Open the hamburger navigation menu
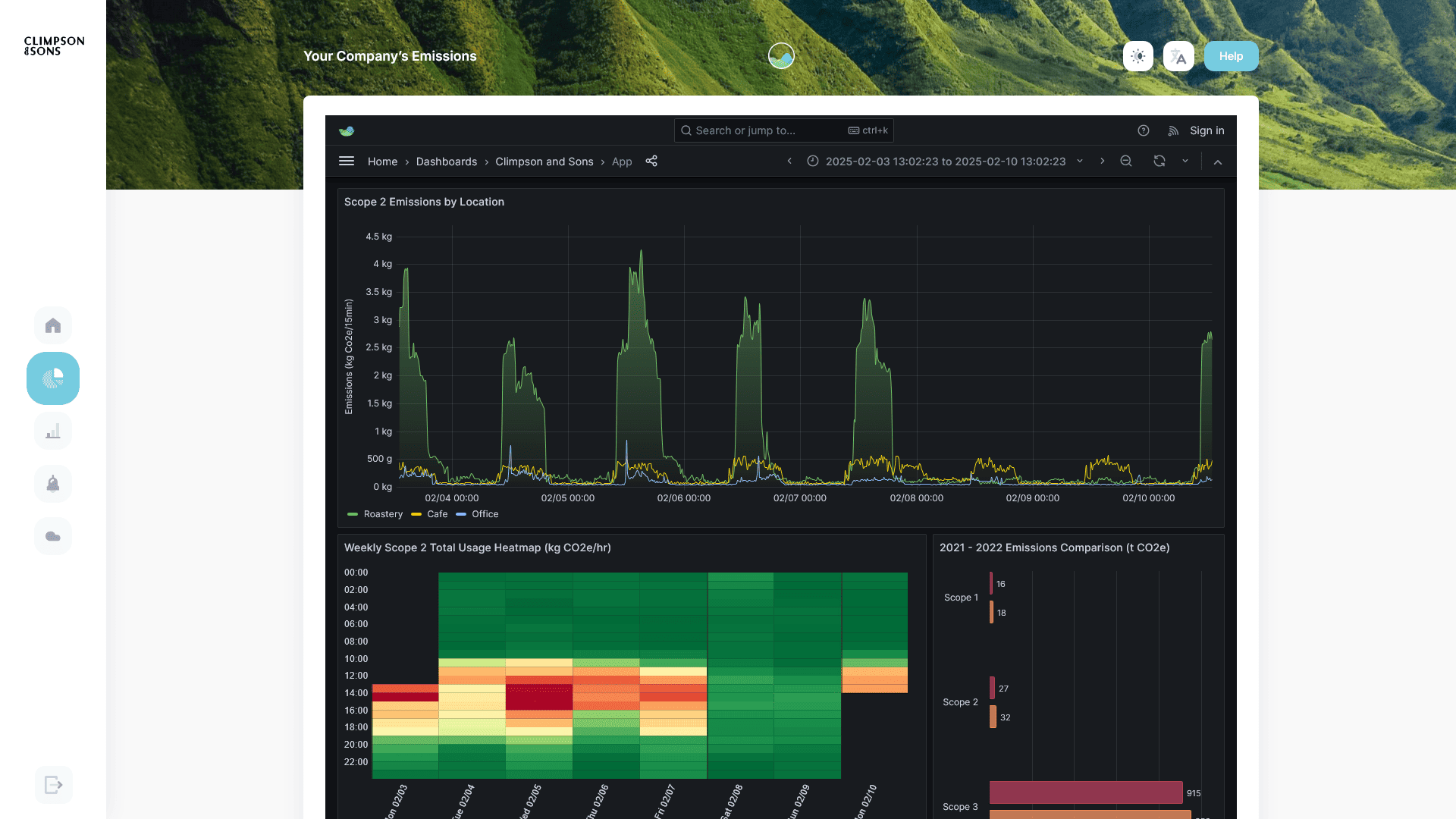Screen dimensions: 1456x819 click(347, 161)
